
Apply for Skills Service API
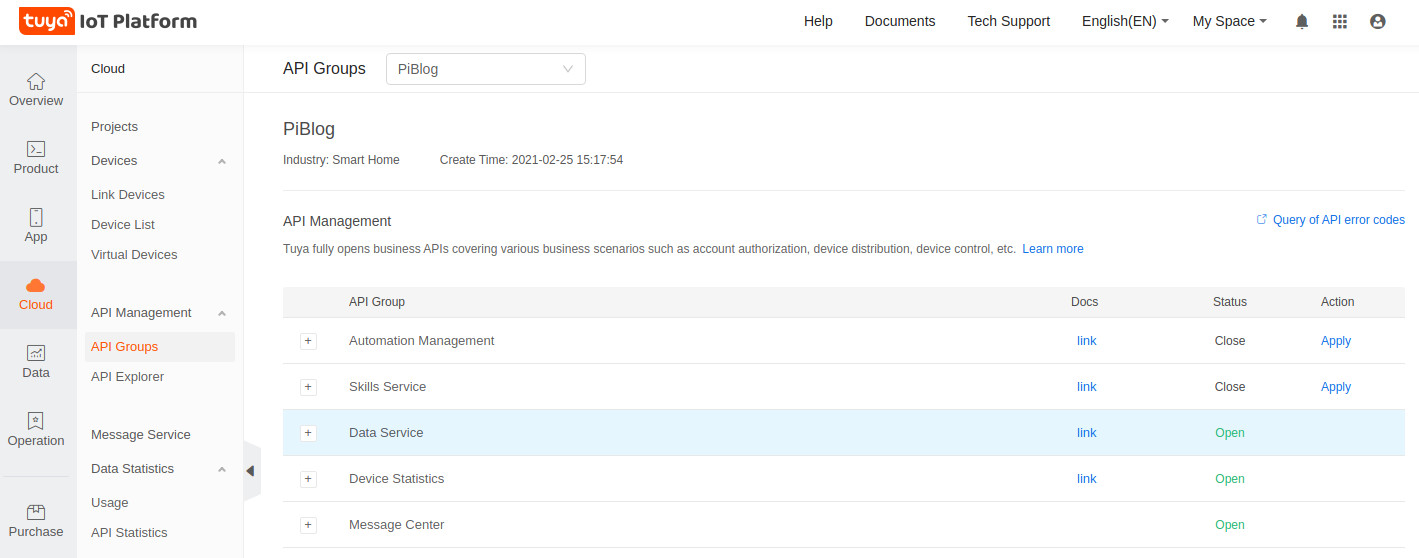[x=1336, y=387]
